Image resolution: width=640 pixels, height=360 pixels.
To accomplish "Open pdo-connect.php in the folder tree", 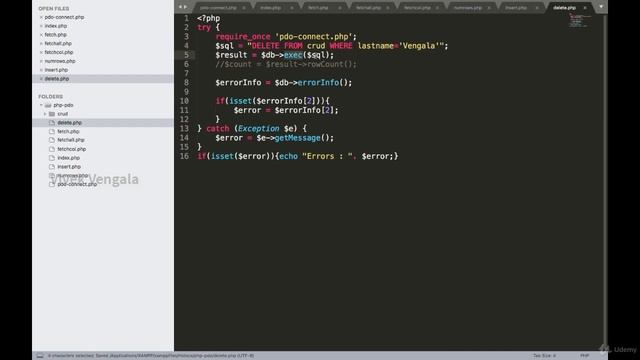I will (x=77, y=184).
